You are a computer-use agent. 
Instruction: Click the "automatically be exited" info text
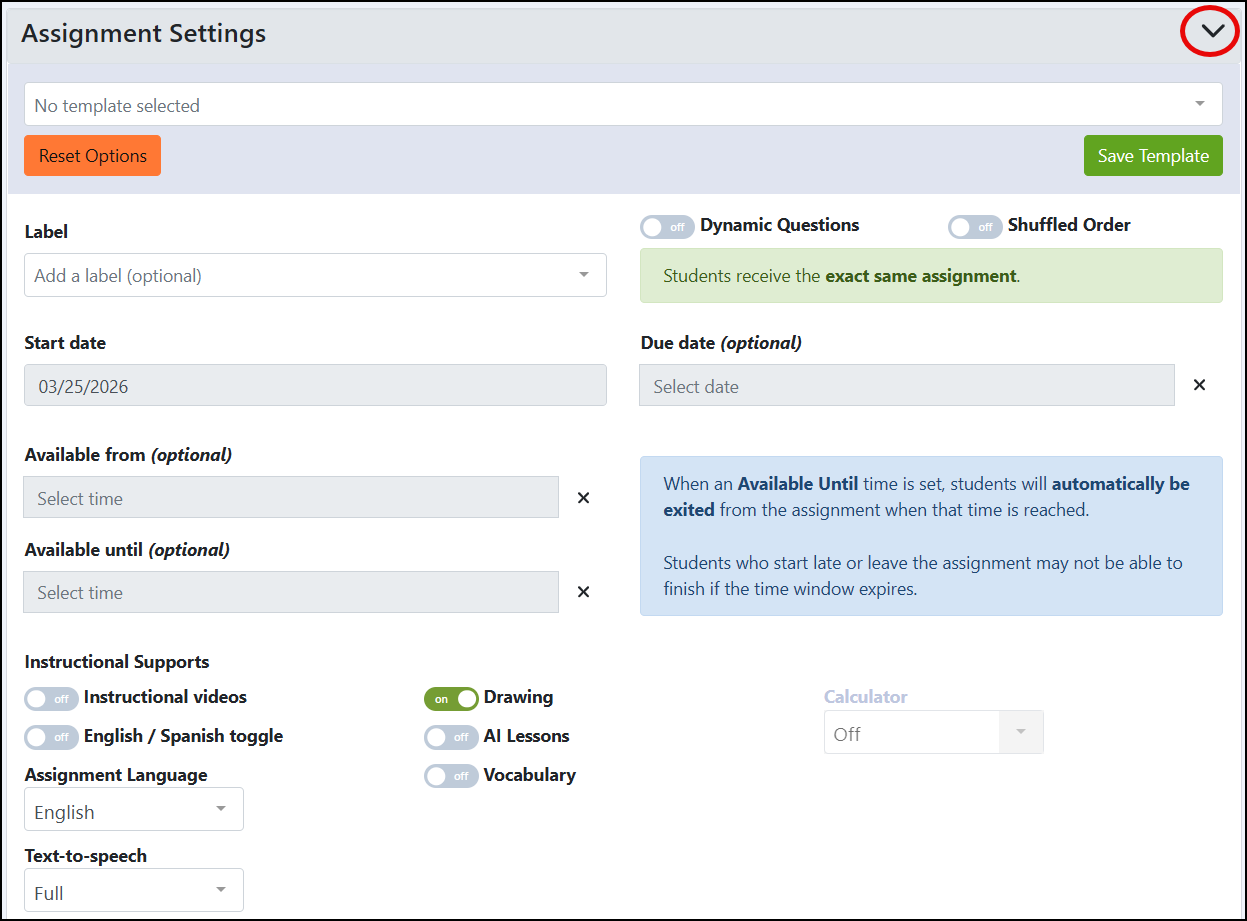coord(926,497)
